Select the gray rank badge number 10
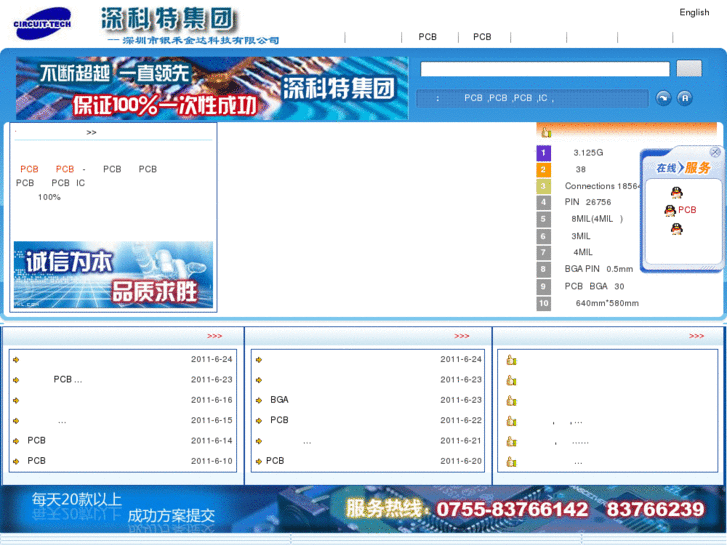The width and height of the screenshot is (727, 545). pyautogui.click(x=543, y=303)
